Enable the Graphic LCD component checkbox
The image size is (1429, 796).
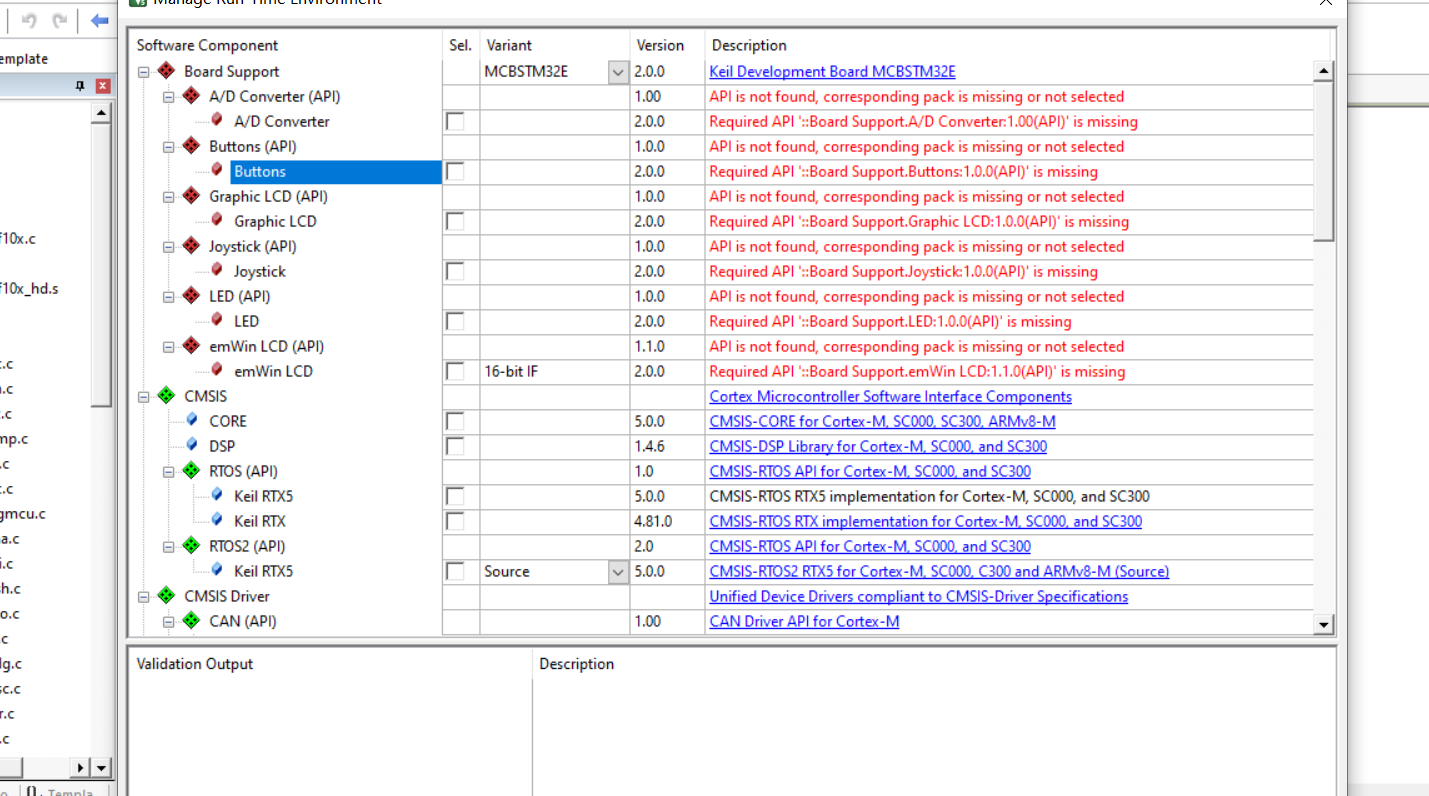pos(456,221)
